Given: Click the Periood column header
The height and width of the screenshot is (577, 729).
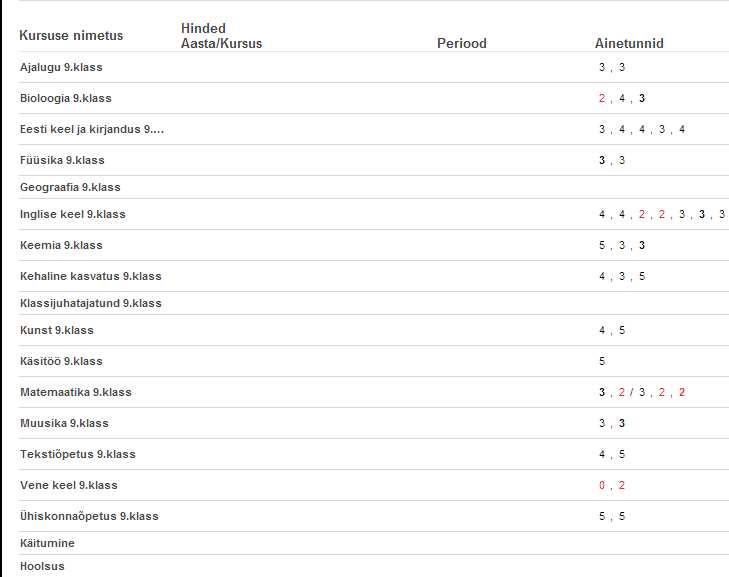Looking at the screenshot, I should [462, 44].
